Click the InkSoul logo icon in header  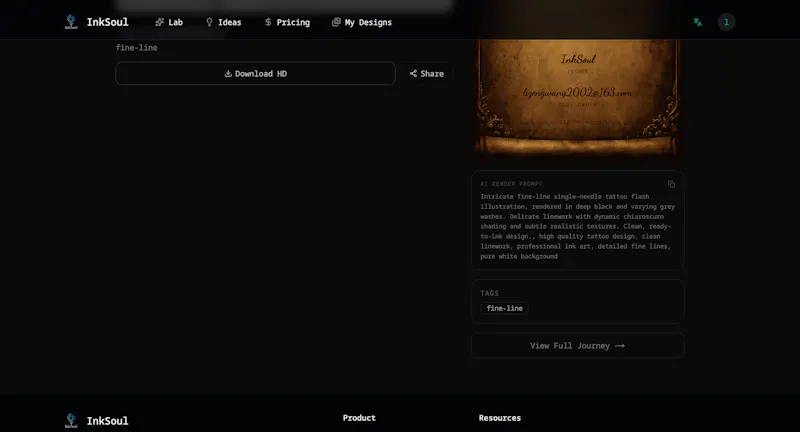click(x=71, y=22)
